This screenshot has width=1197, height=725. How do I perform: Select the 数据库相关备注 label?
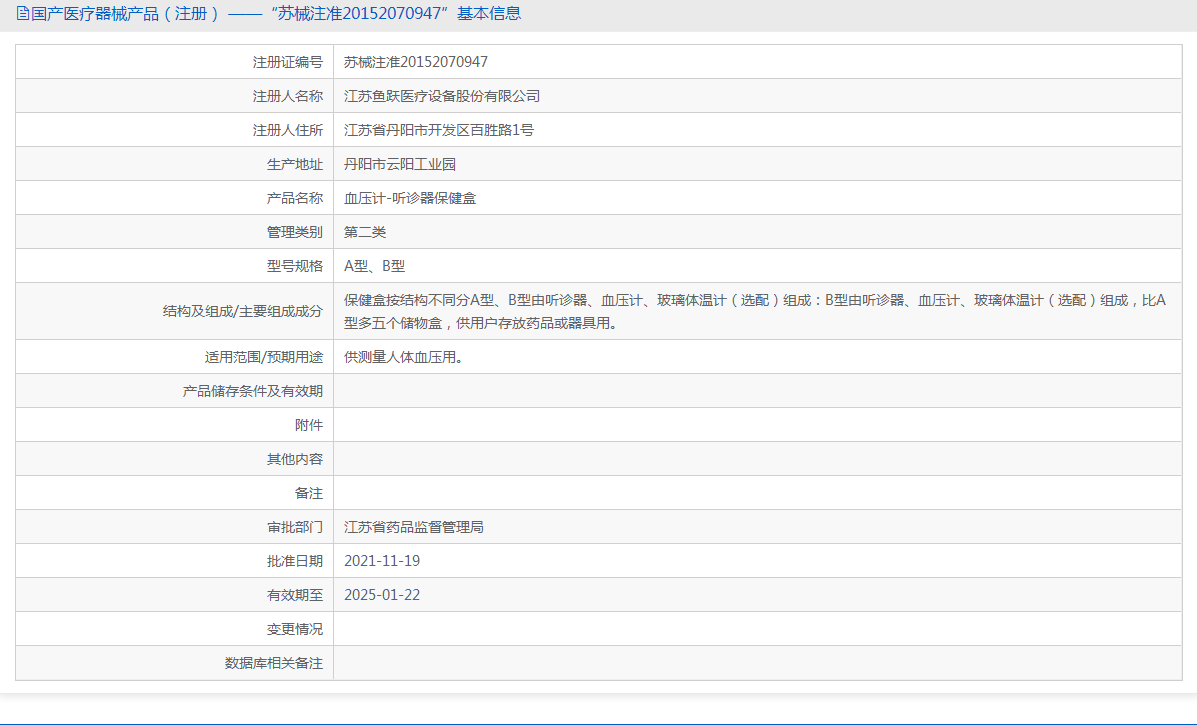tap(273, 663)
